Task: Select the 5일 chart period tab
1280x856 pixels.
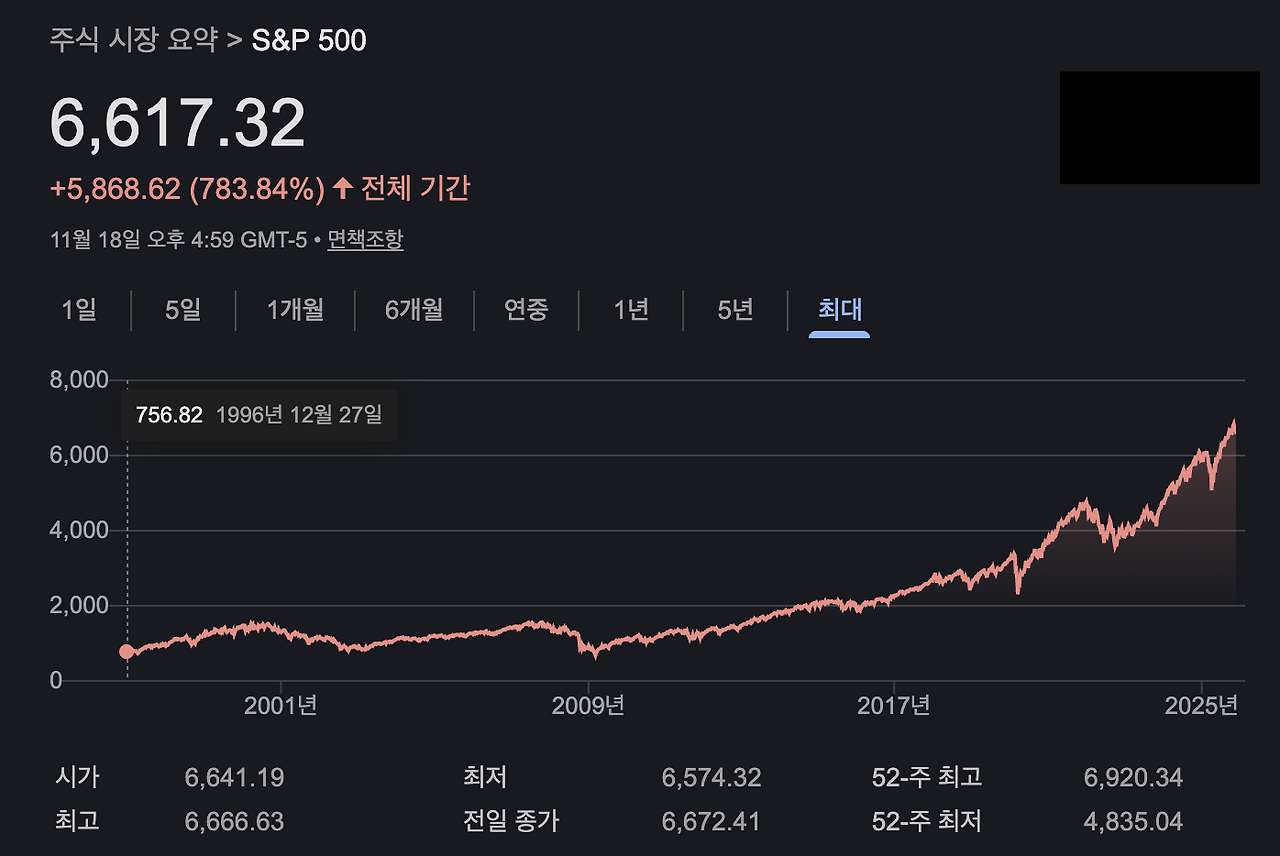Action: point(184,311)
